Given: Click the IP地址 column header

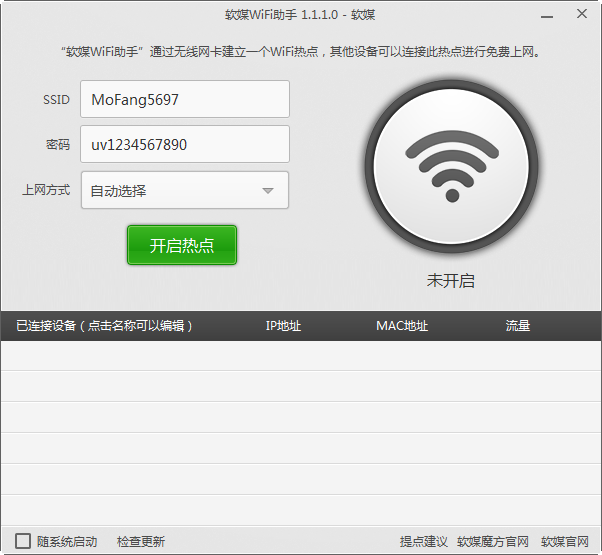Looking at the screenshot, I should click(283, 326).
